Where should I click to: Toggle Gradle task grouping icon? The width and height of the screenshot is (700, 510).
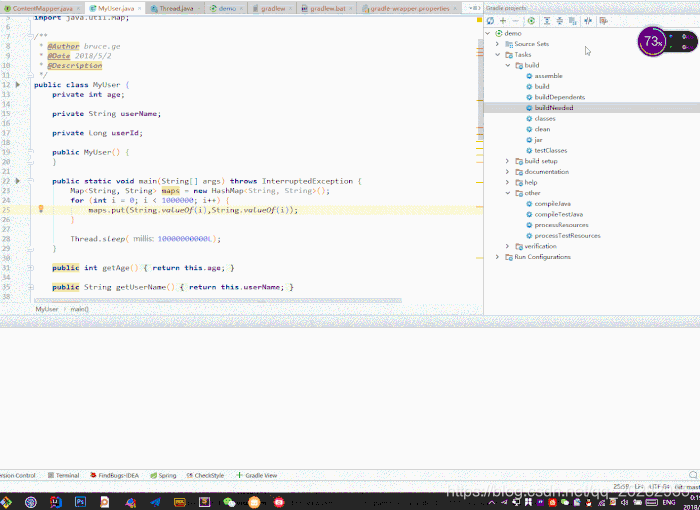pos(573,21)
